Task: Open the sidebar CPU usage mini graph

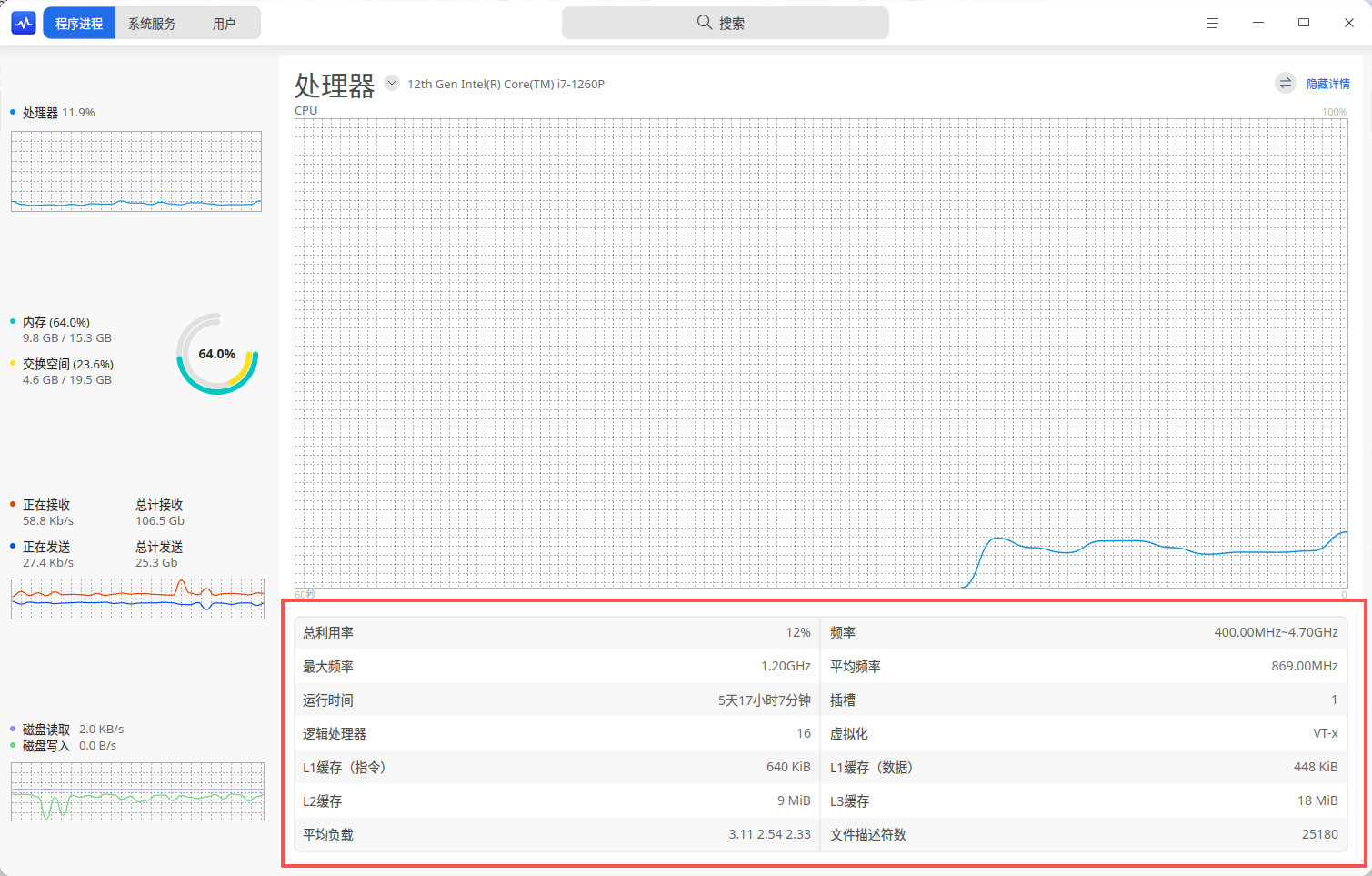Action: 136,171
